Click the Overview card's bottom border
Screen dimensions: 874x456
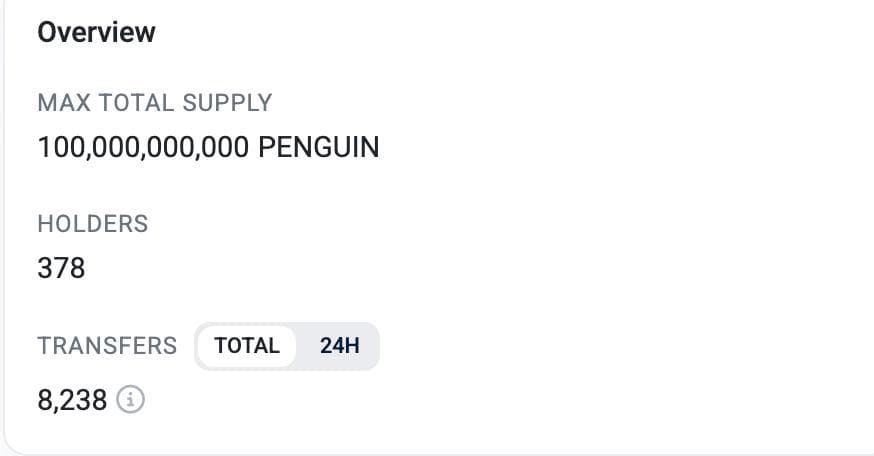tap(437, 453)
